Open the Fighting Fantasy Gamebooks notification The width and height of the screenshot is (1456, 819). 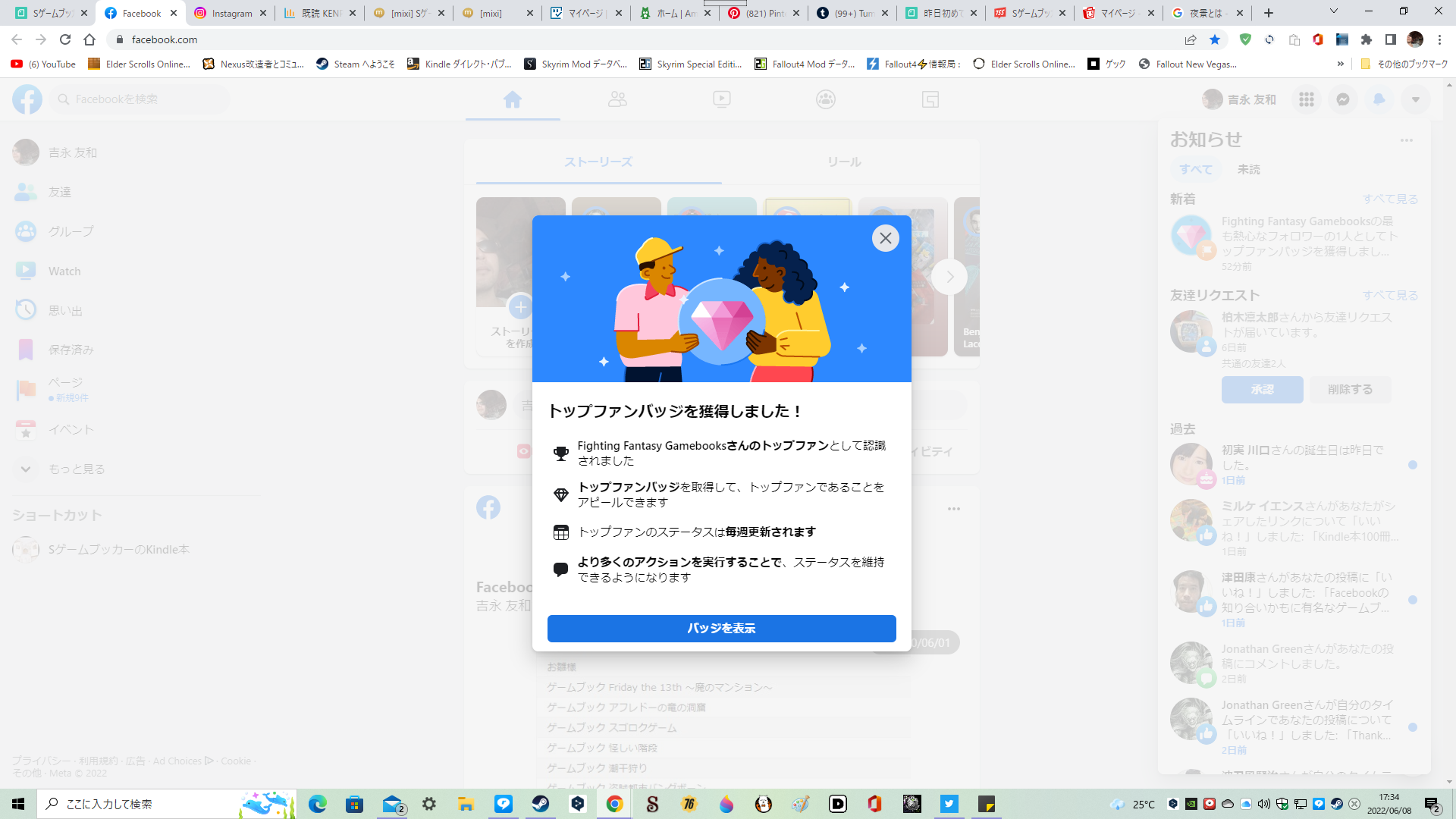[x=1294, y=243]
